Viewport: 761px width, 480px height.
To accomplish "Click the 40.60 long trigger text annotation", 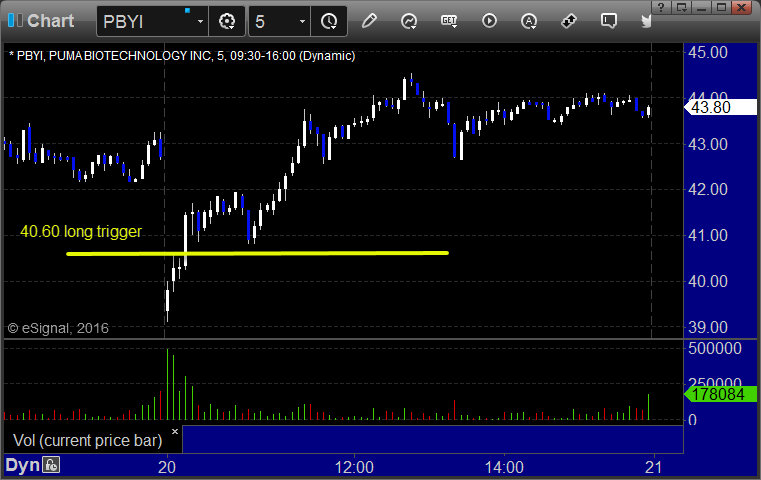I will coord(81,231).
